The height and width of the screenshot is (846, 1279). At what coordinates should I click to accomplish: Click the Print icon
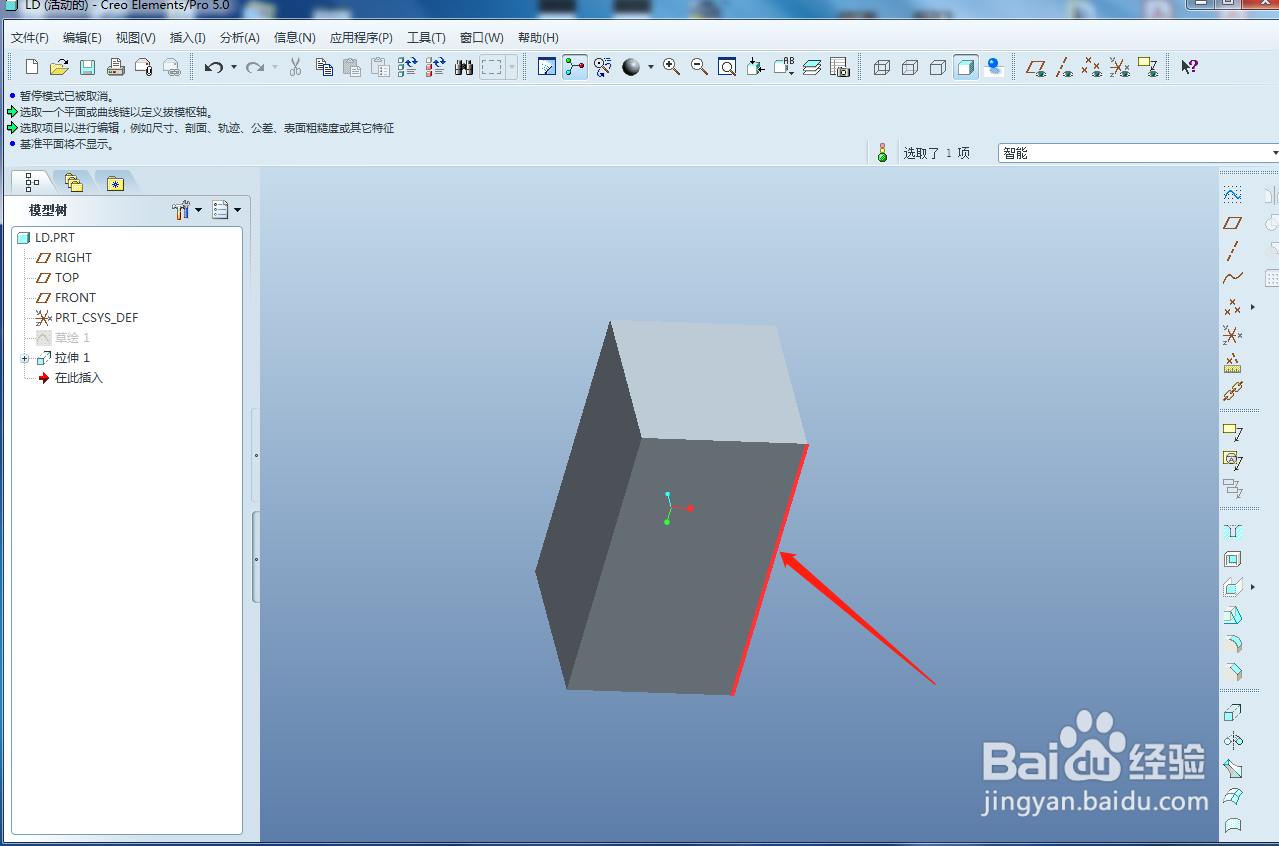(x=115, y=67)
